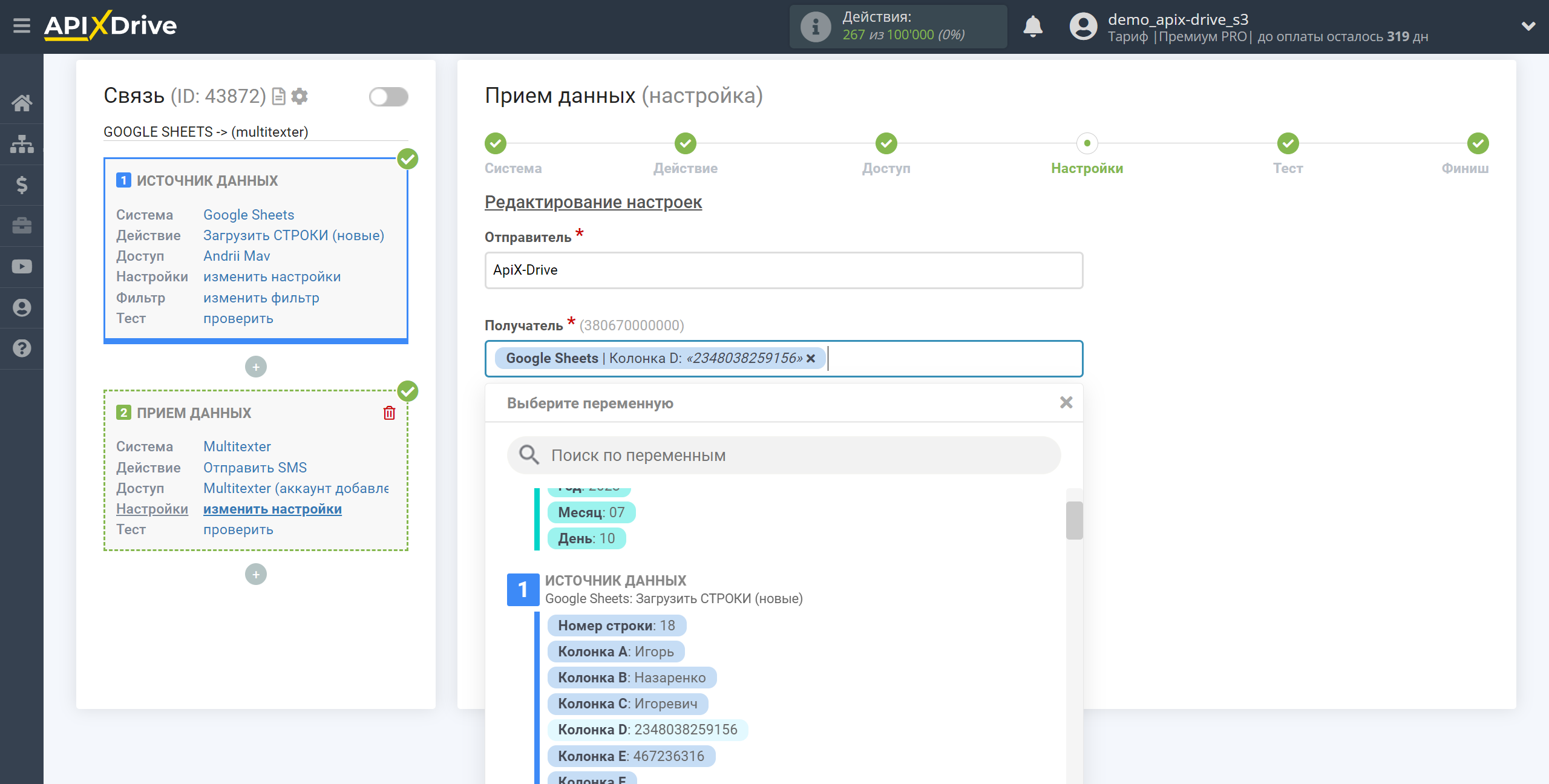Image resolution: width=1549 pixels, height=784 pixels.
Task: Open connections sitemap sidebar icon
Action: coord(22,144)
